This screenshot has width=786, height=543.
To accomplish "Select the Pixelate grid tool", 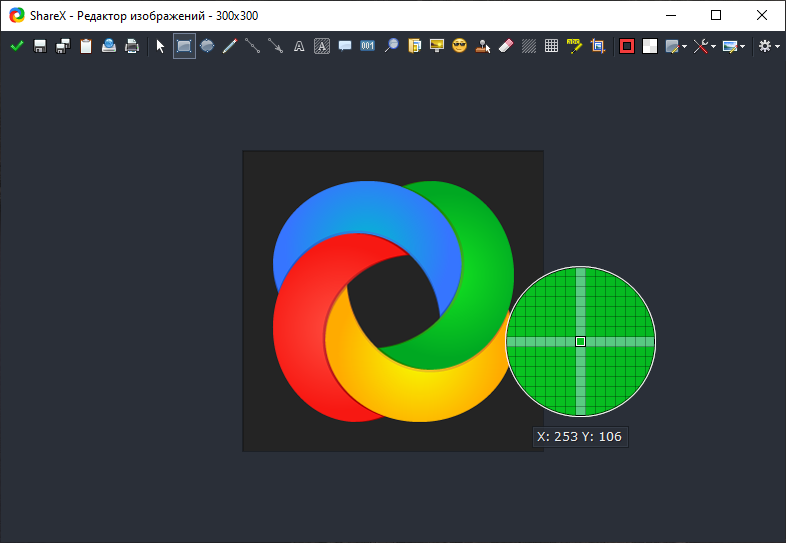I will [551, 46].
